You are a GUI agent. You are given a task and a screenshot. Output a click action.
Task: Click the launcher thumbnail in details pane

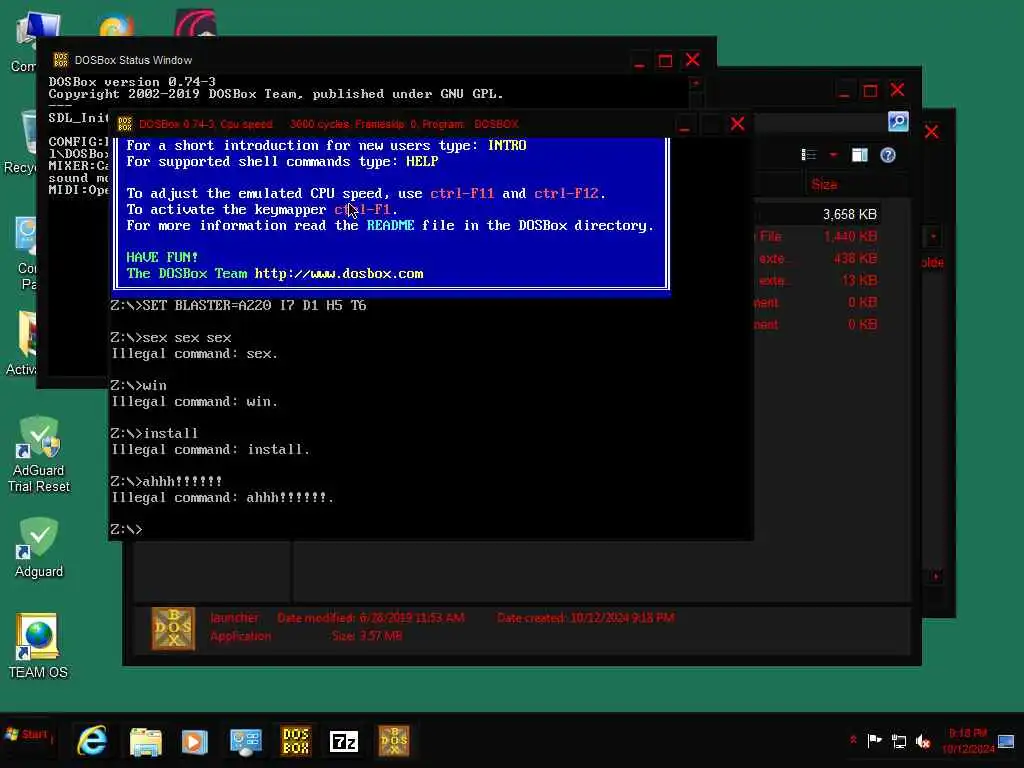click(173, 629)
